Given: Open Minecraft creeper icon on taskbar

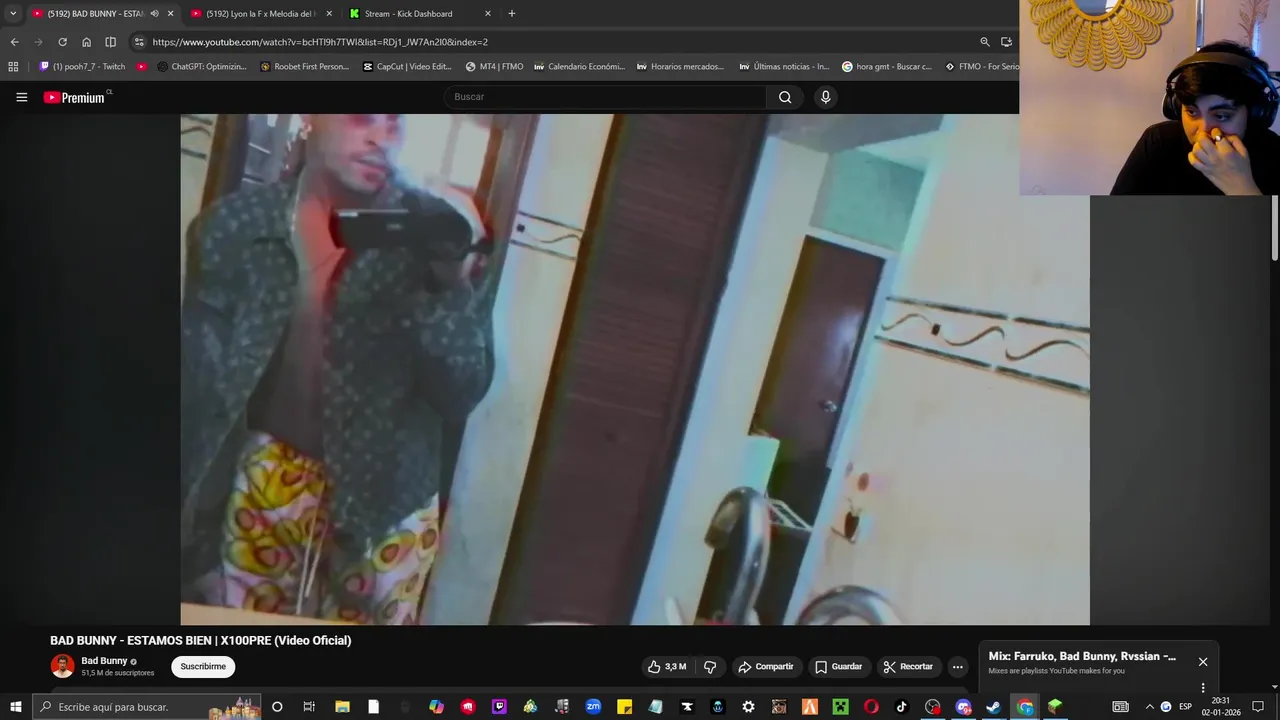Looking at the screenshot, I should click(x=841, y=707).
